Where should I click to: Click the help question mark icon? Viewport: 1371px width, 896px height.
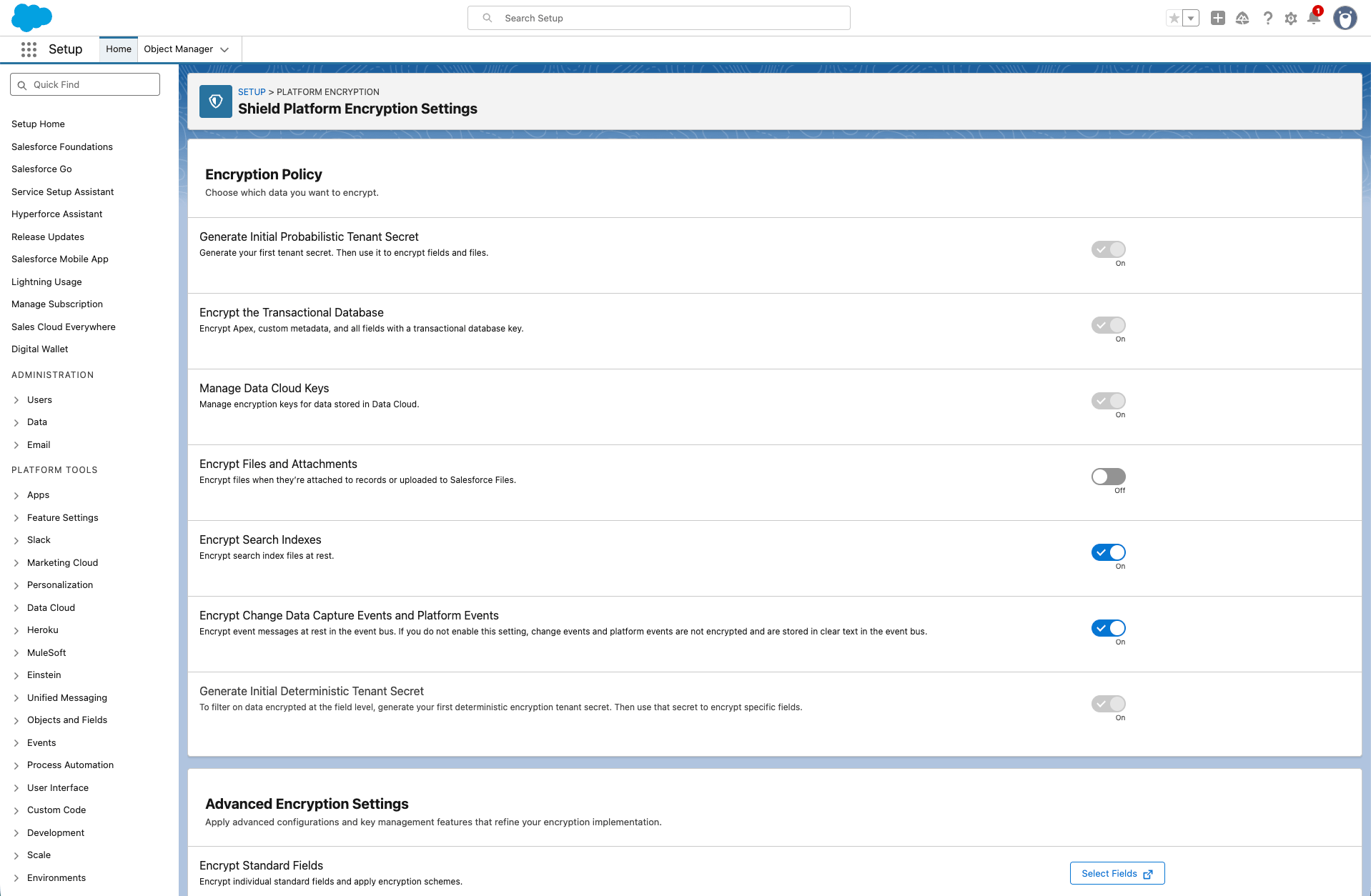(1267, 19)
